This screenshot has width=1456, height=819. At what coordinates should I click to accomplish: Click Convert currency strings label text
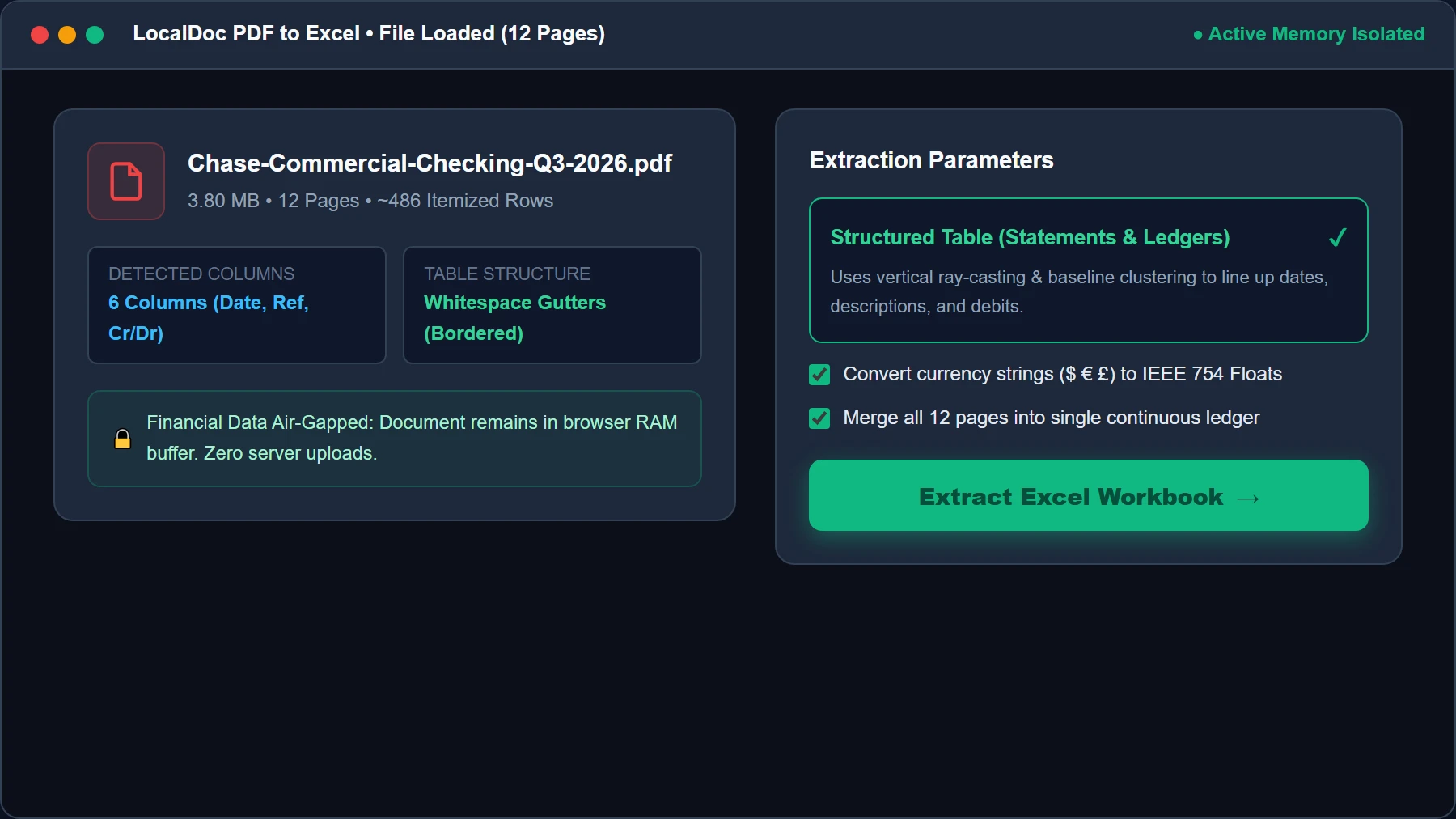pyautogui.click(x=1062, y=374)
